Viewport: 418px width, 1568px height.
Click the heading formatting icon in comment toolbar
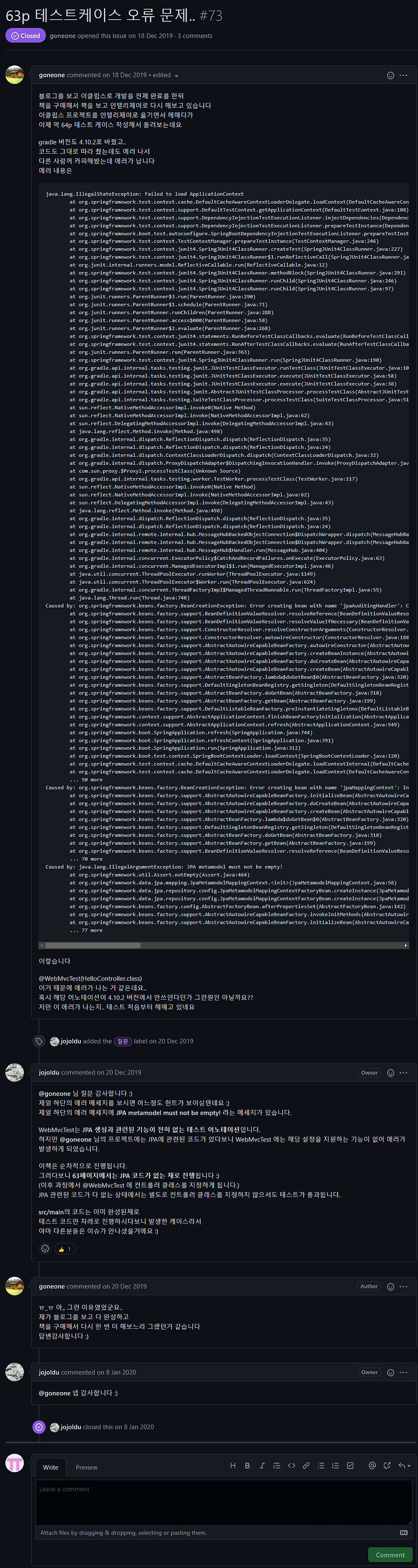click(233, 1466)
